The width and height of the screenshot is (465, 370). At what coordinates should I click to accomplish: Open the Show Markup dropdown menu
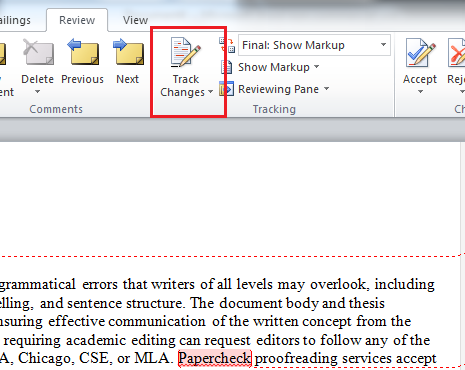pos(316,67)
